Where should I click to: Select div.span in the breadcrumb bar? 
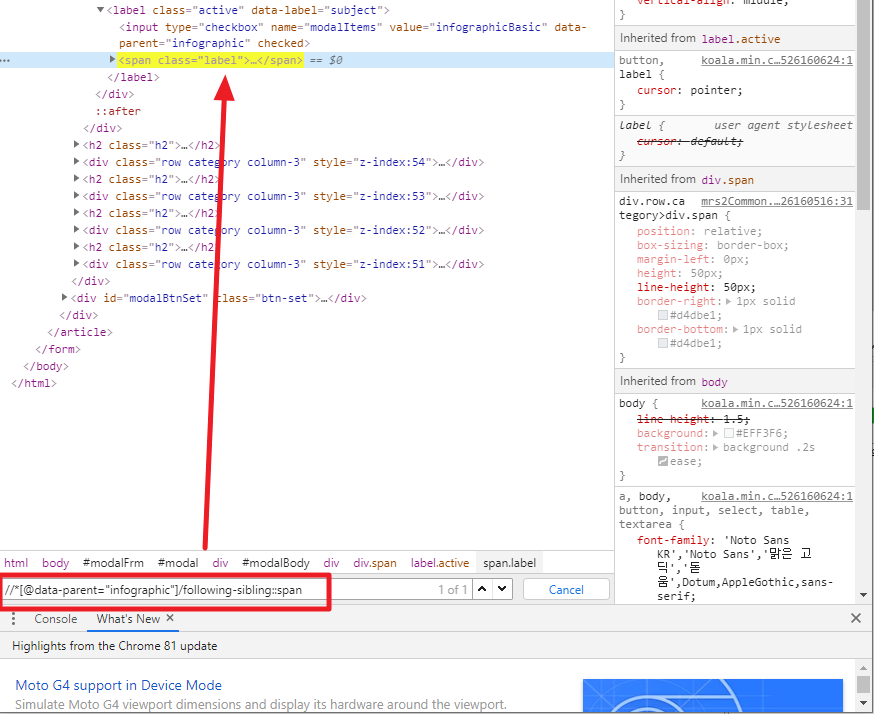375,563
